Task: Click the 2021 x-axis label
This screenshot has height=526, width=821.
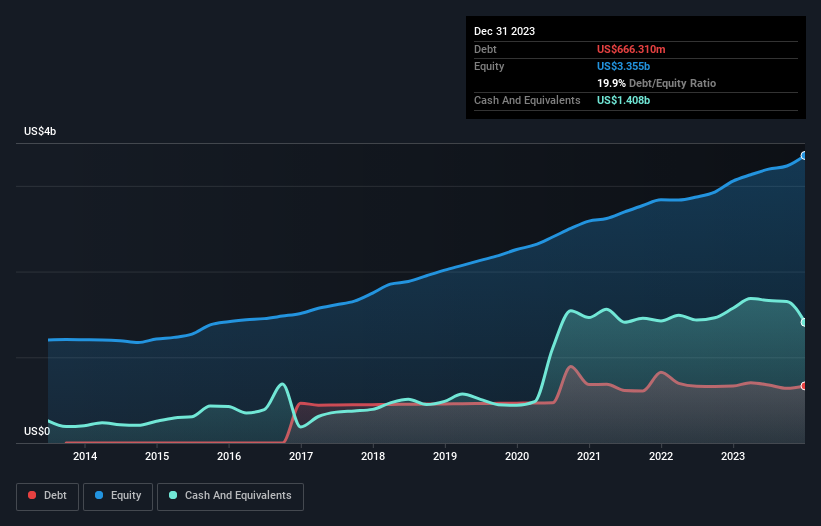Action: pos(589,456)
